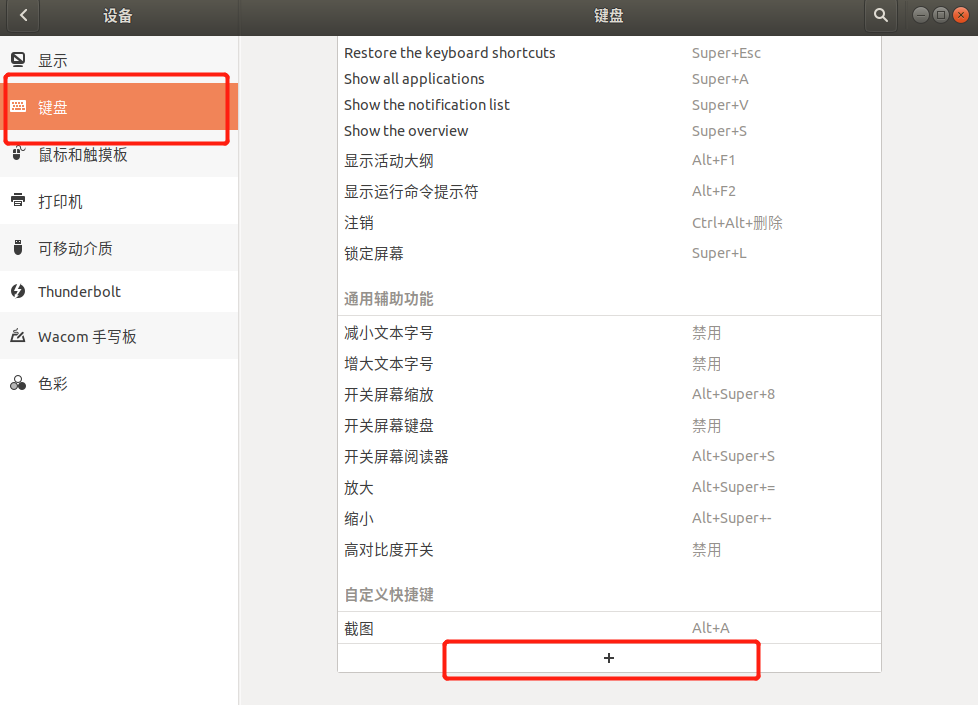The height and width of the screenshot is (705, 978).
Task: Open the 显示 settings panel
Action: pos(119,60)
